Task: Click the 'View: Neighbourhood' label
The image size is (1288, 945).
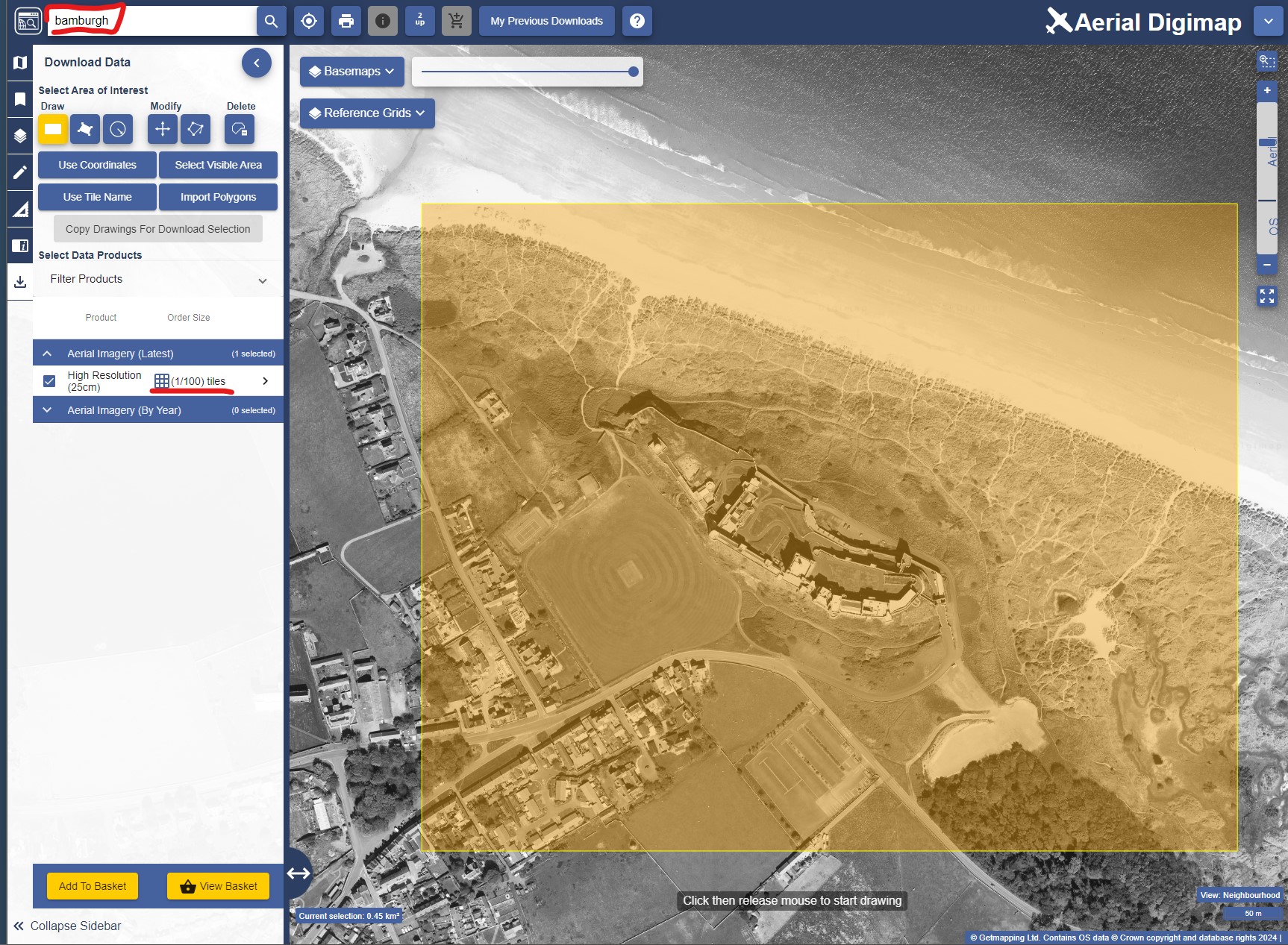Action: (x=1240, y=895)
